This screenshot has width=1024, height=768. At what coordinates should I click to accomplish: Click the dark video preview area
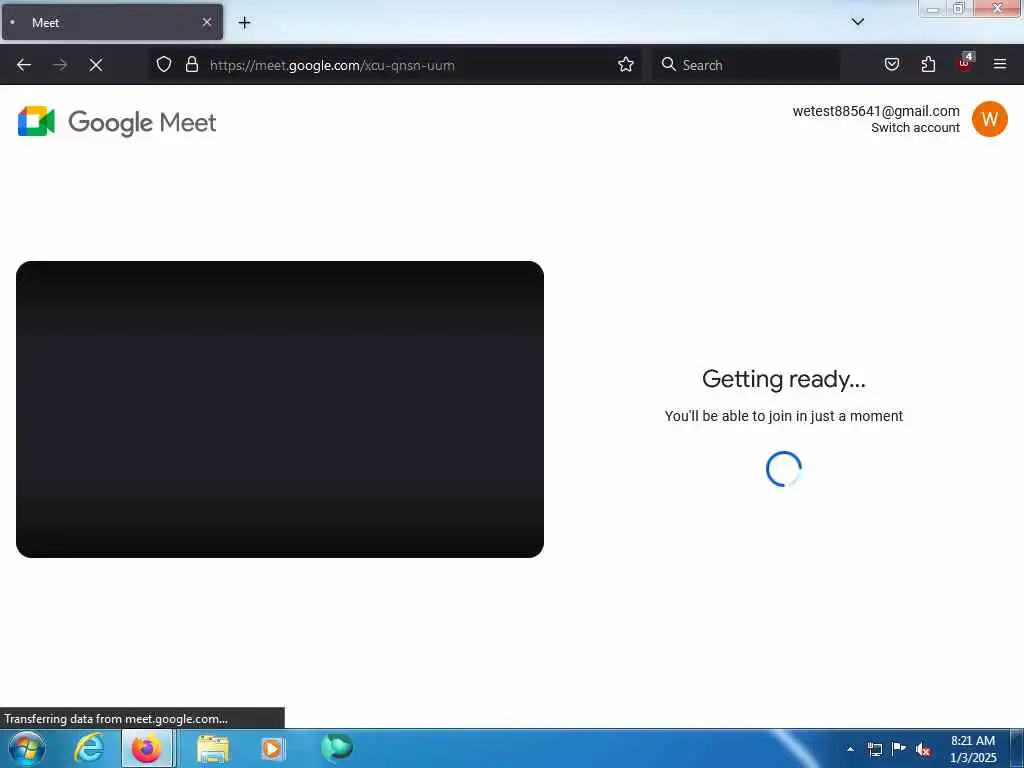coord(280,409)
